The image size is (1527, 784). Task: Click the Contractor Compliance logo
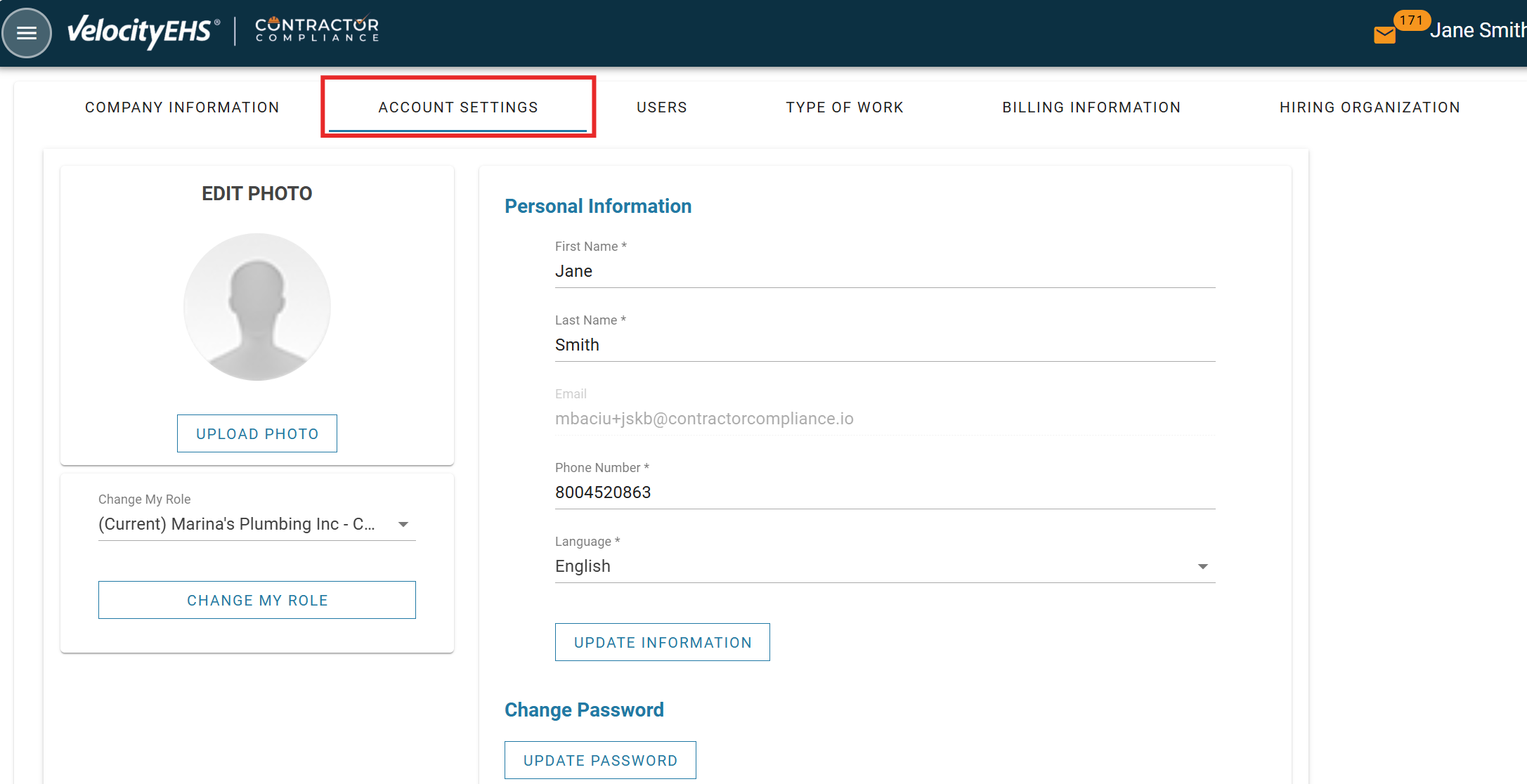click(317, 30)
